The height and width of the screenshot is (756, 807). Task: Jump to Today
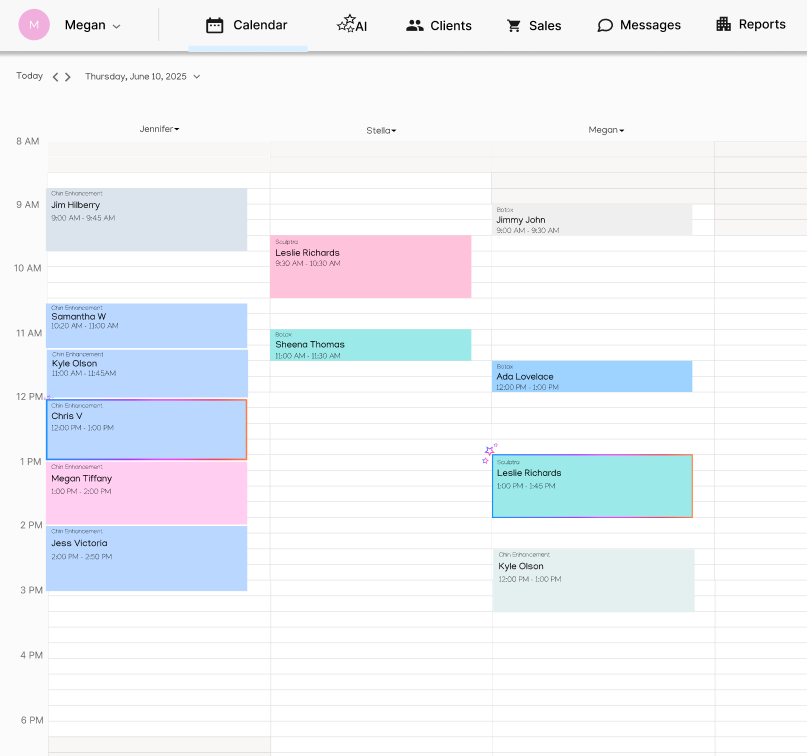(29, 76)
